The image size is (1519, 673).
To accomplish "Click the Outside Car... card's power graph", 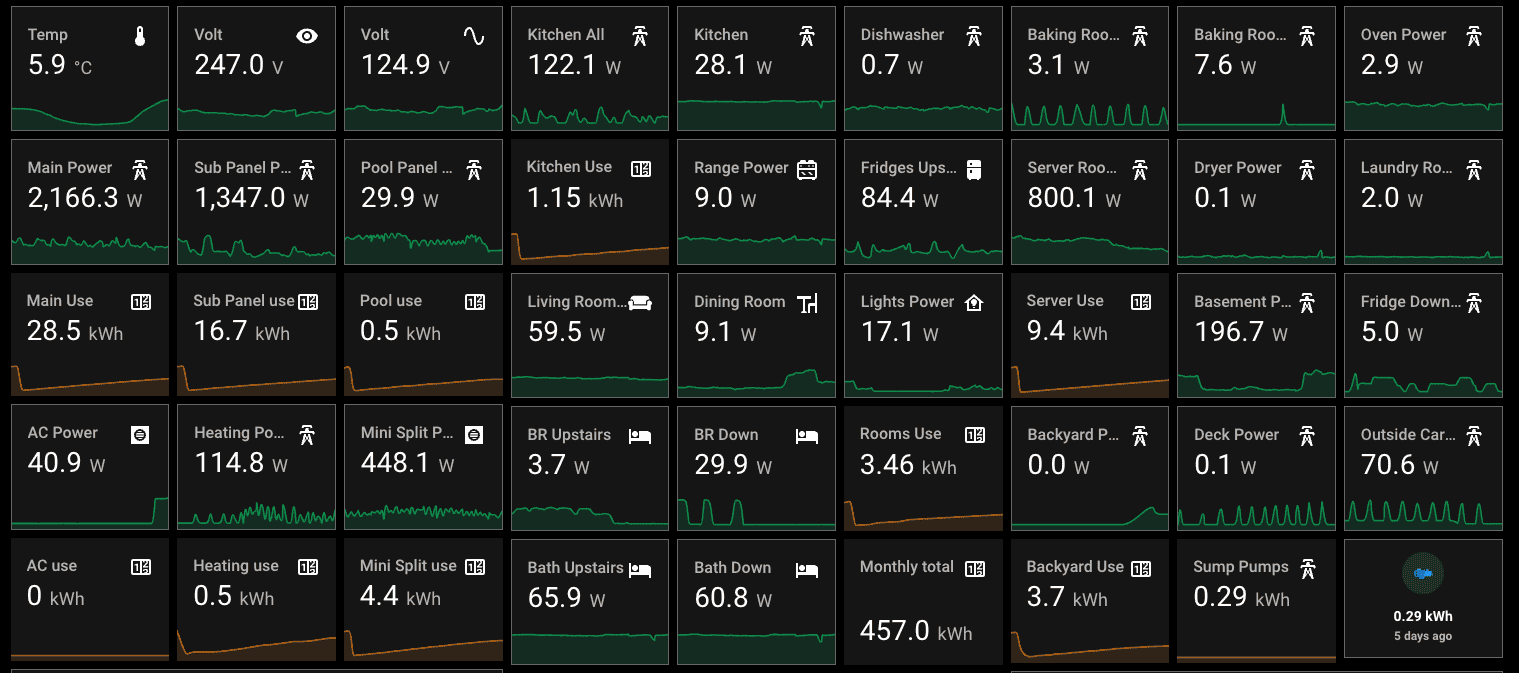I will pyautogui.click(x=1423, y=512).
